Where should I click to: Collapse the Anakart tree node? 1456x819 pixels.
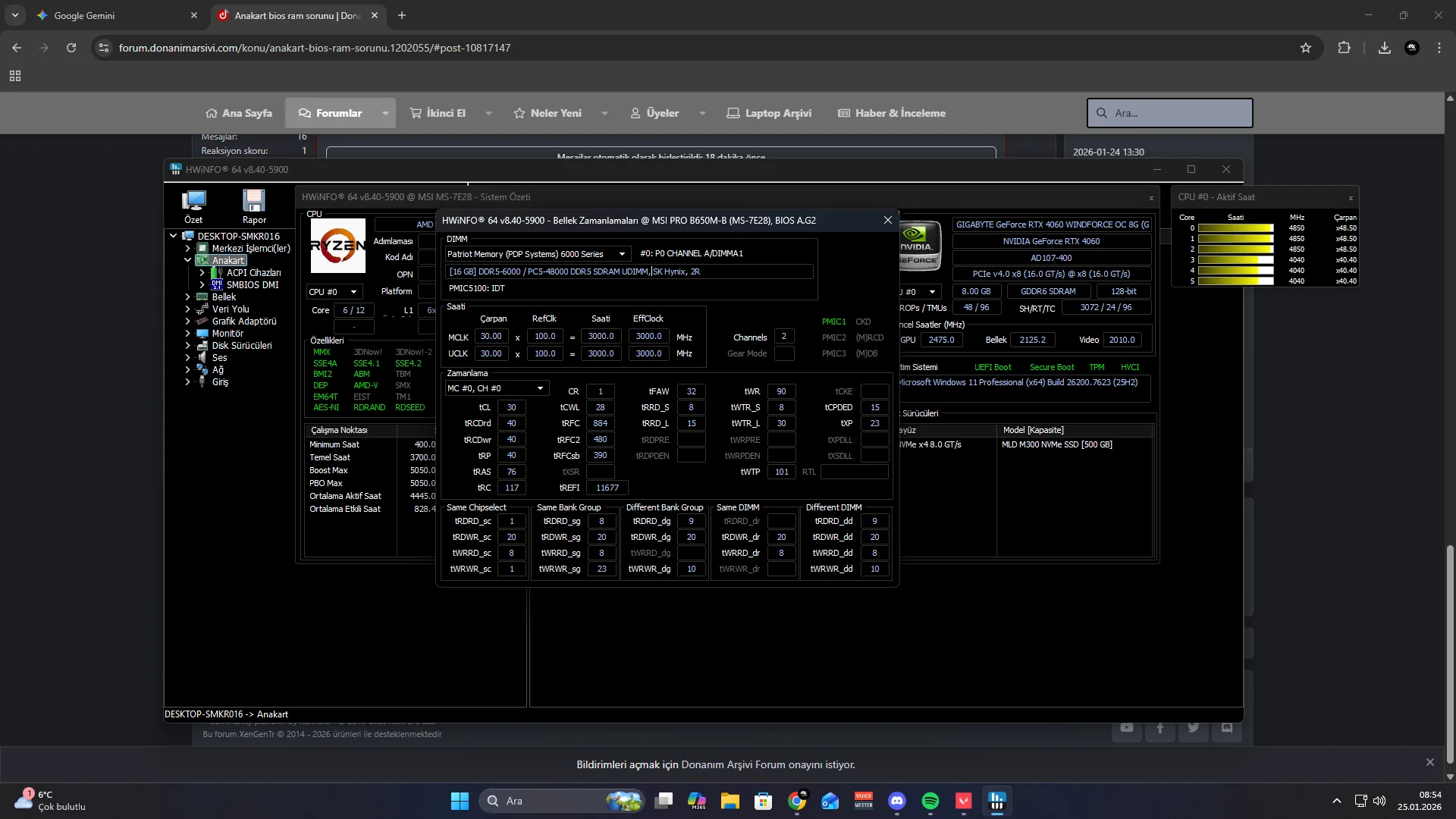click(x=187, y=260)
